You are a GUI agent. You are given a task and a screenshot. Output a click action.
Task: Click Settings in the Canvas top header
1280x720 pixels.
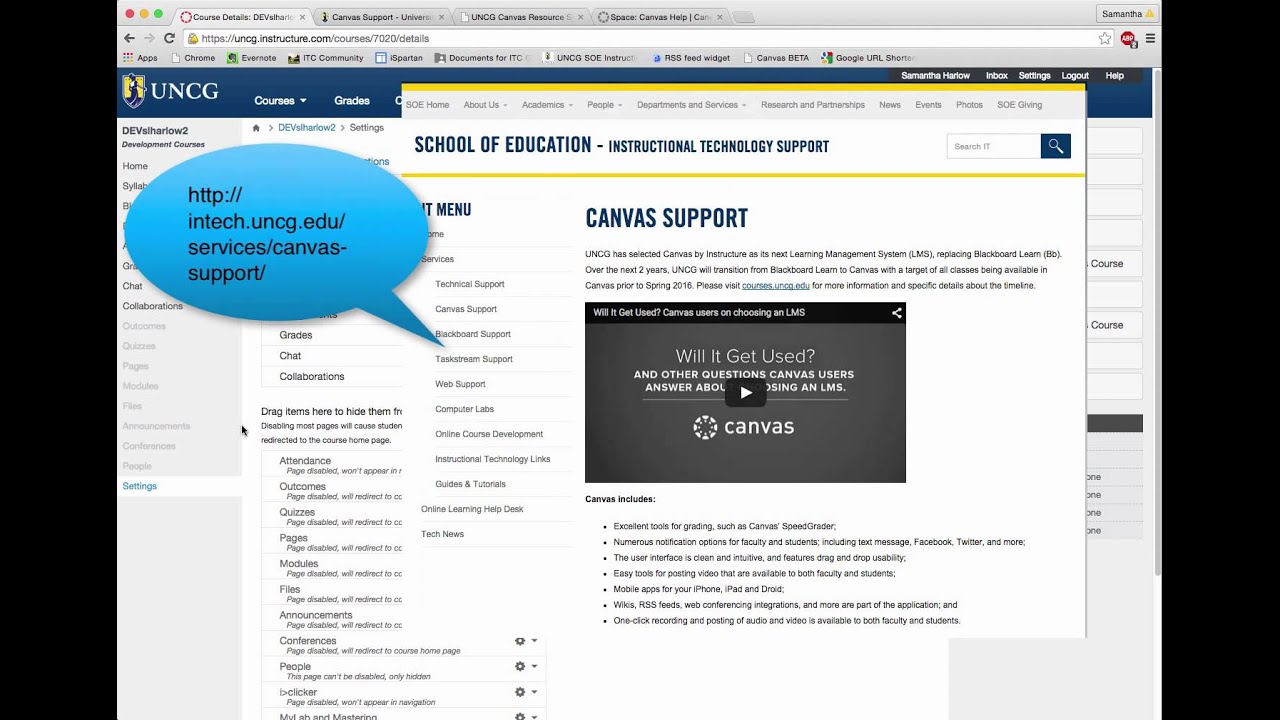[1034, 76]
